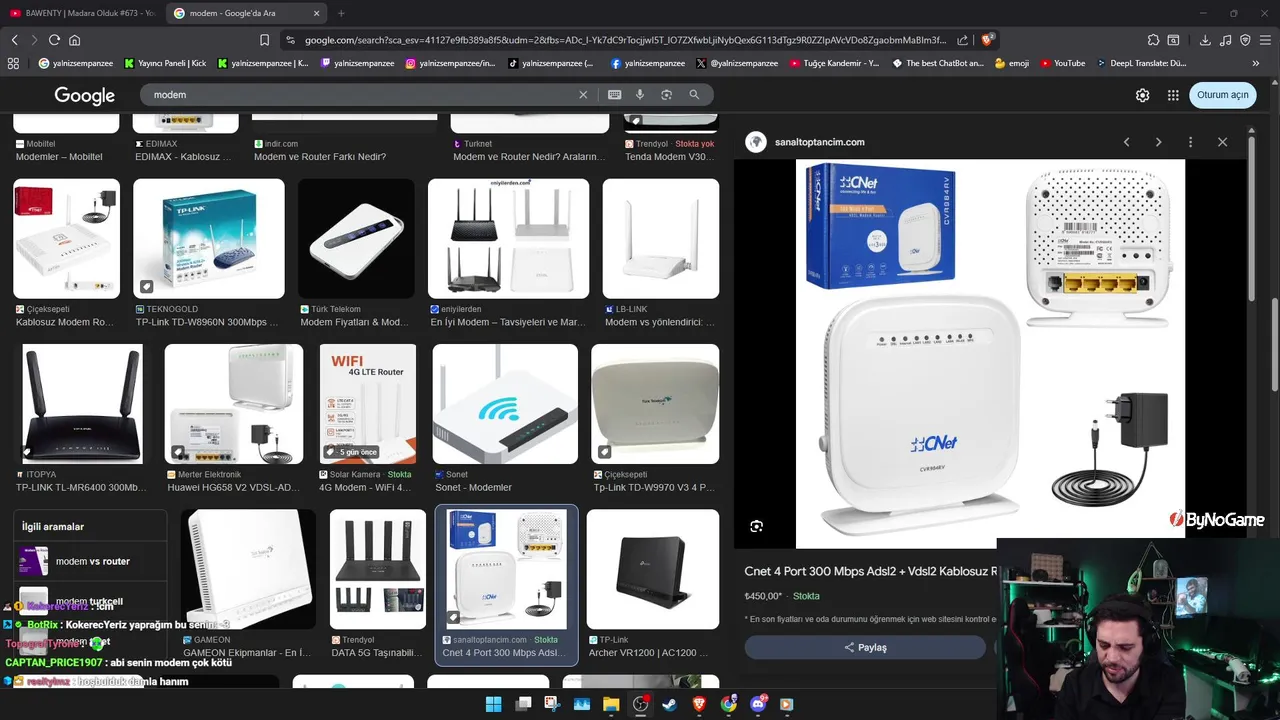Open OBS Studio from the taskbar

pos(640,704)
